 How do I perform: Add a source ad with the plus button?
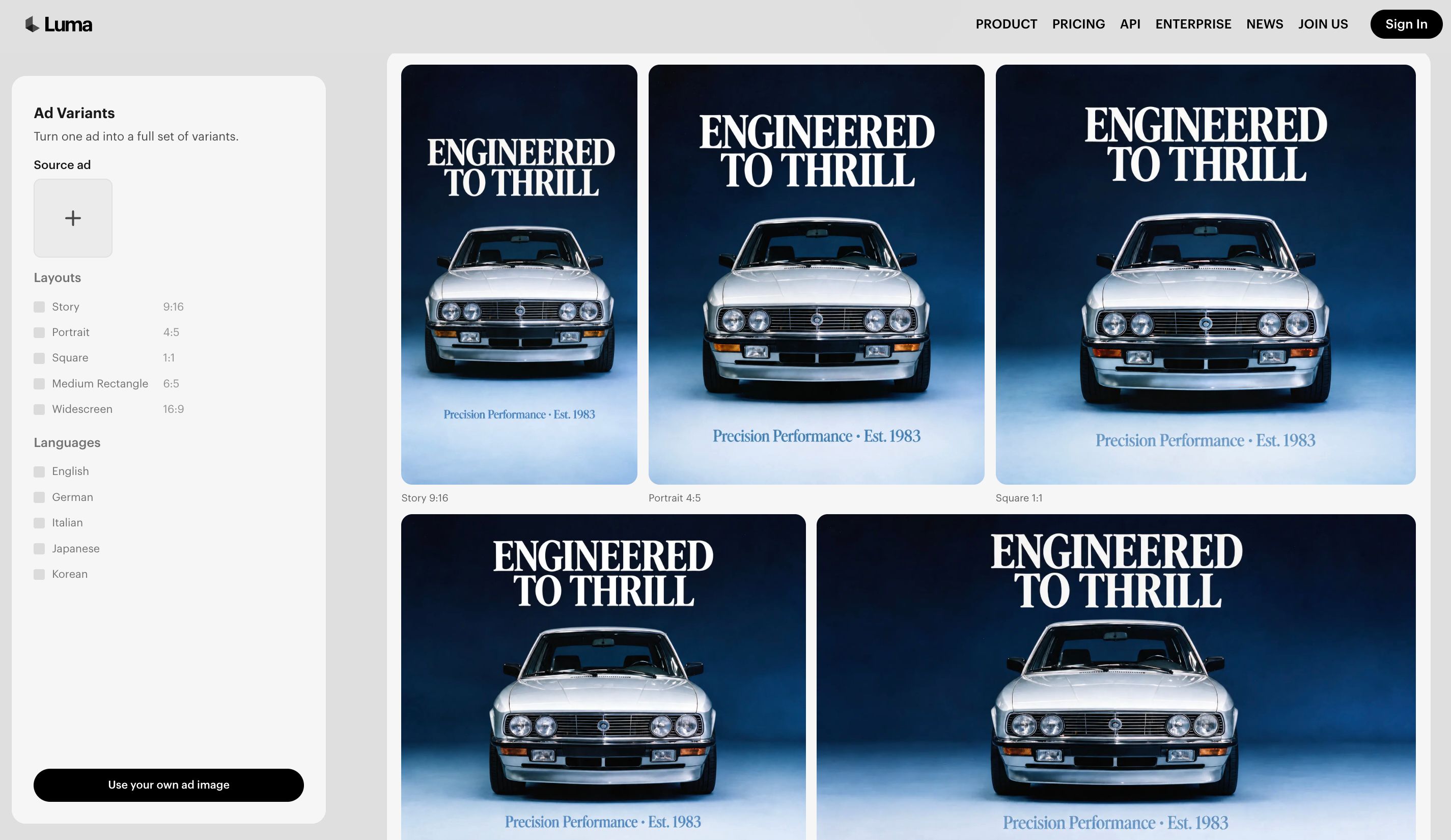tap(73, 218)
